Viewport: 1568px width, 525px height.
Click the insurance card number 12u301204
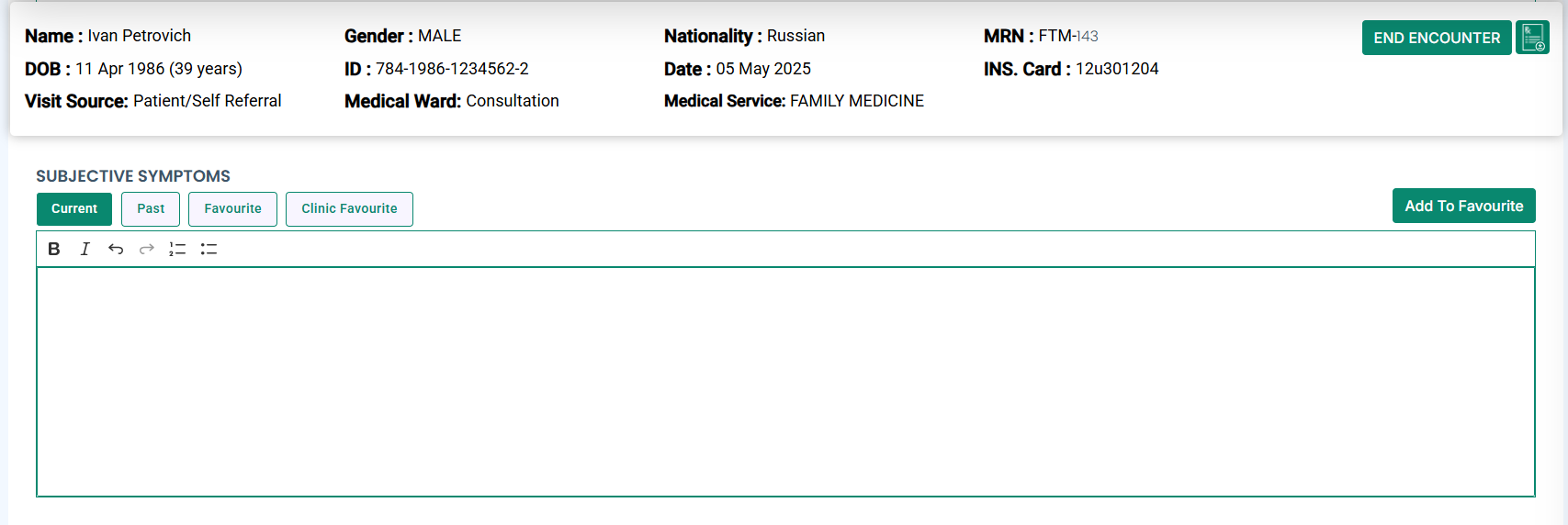(1117, 69)
